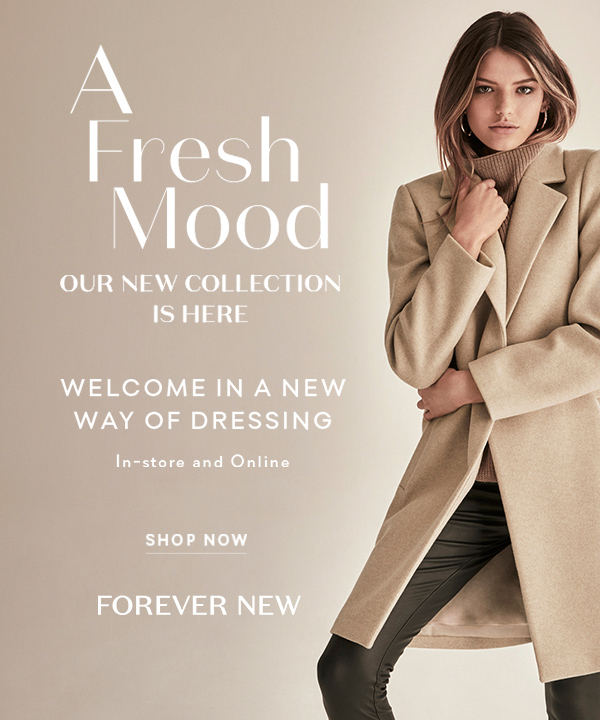Click the OUR NEW COLLECTION text line
The image size is (600, 720).
[x=200, y=283]
